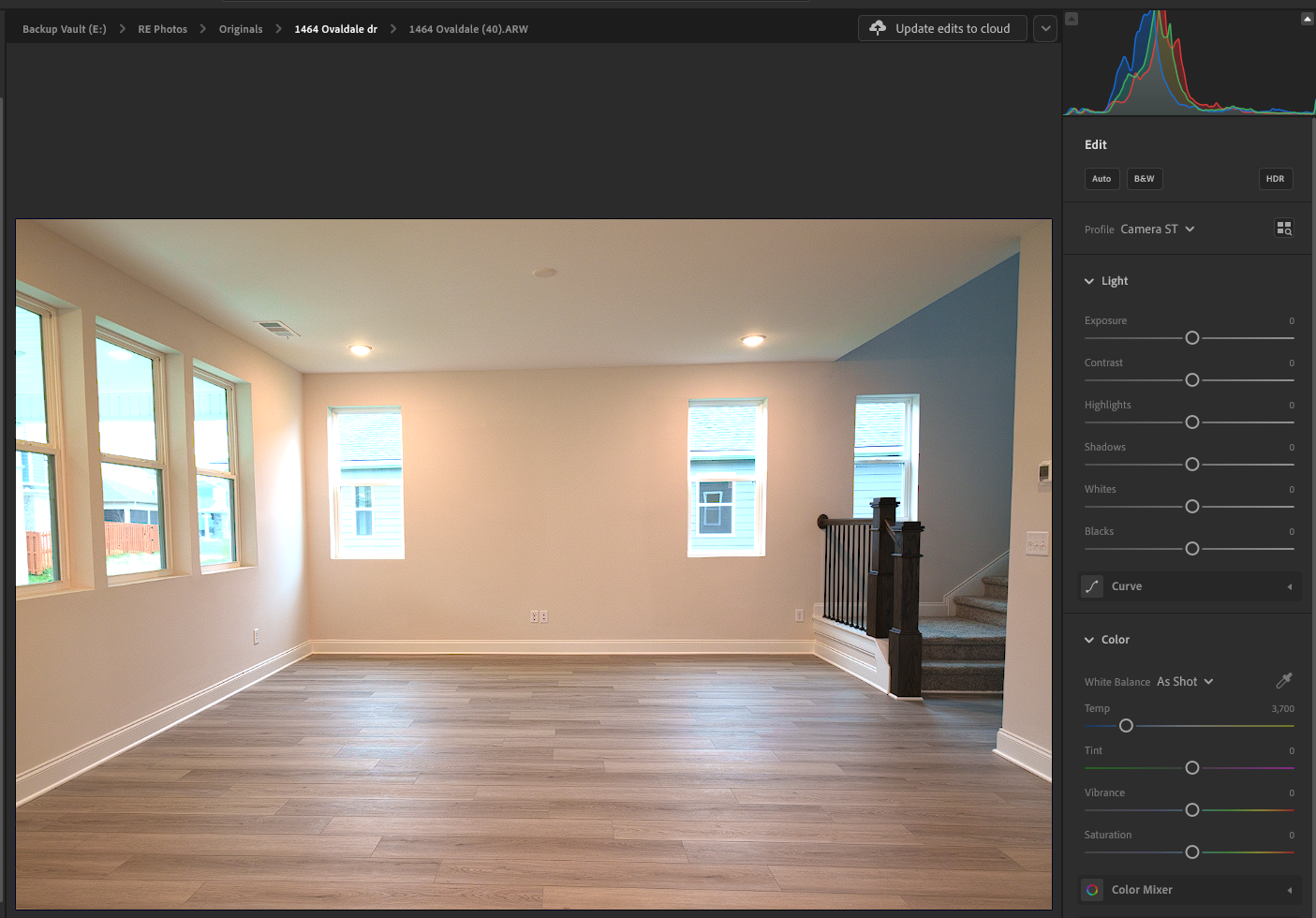Viewport: 1316px width, 918px height.
Task: Enable HDR editing mode
Action: (x=1275, y=178)
